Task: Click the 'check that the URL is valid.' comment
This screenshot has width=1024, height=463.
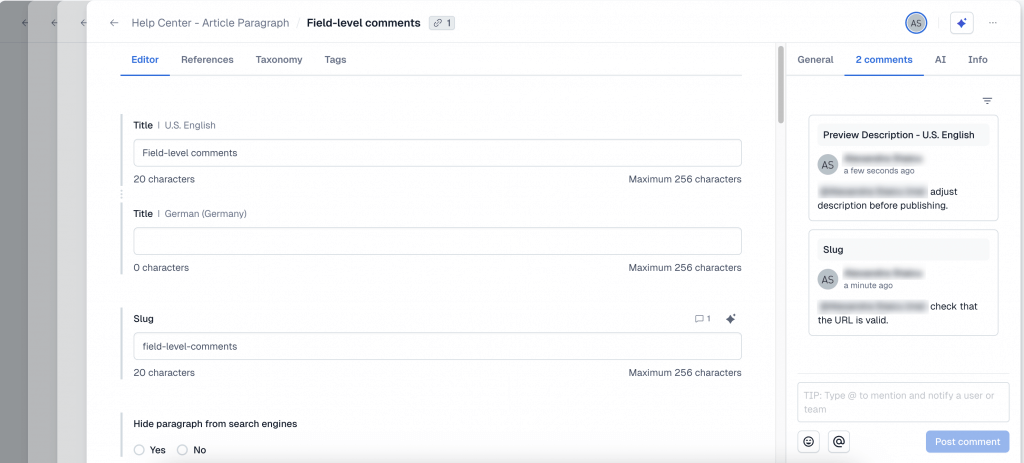Action: click(897, 313)
